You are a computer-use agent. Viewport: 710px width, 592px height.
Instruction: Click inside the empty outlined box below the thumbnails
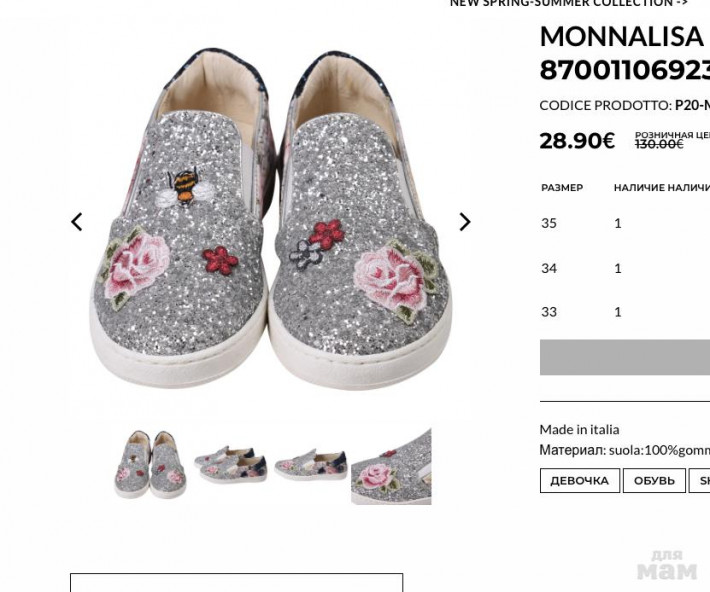(x=236, y=583)
